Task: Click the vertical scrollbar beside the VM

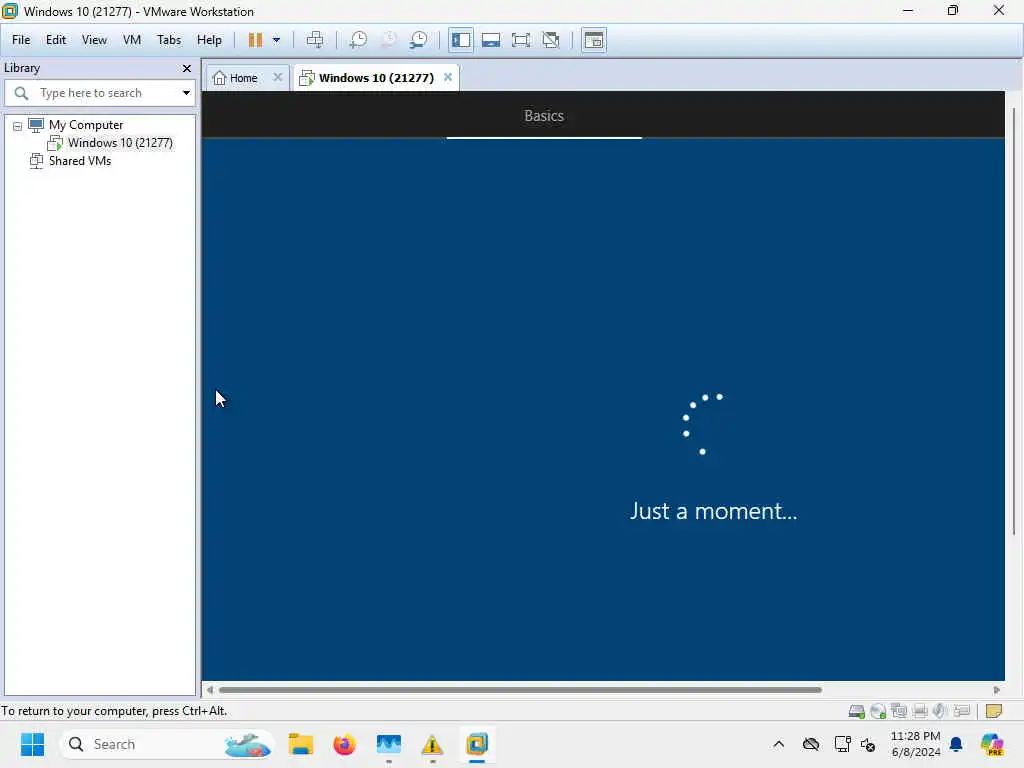Action: [1014, 323]
